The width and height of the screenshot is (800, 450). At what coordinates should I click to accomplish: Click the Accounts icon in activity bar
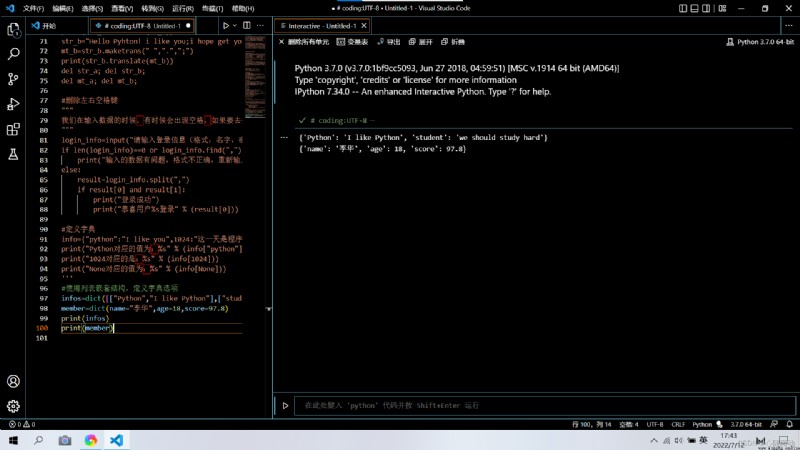coord(13,381)
